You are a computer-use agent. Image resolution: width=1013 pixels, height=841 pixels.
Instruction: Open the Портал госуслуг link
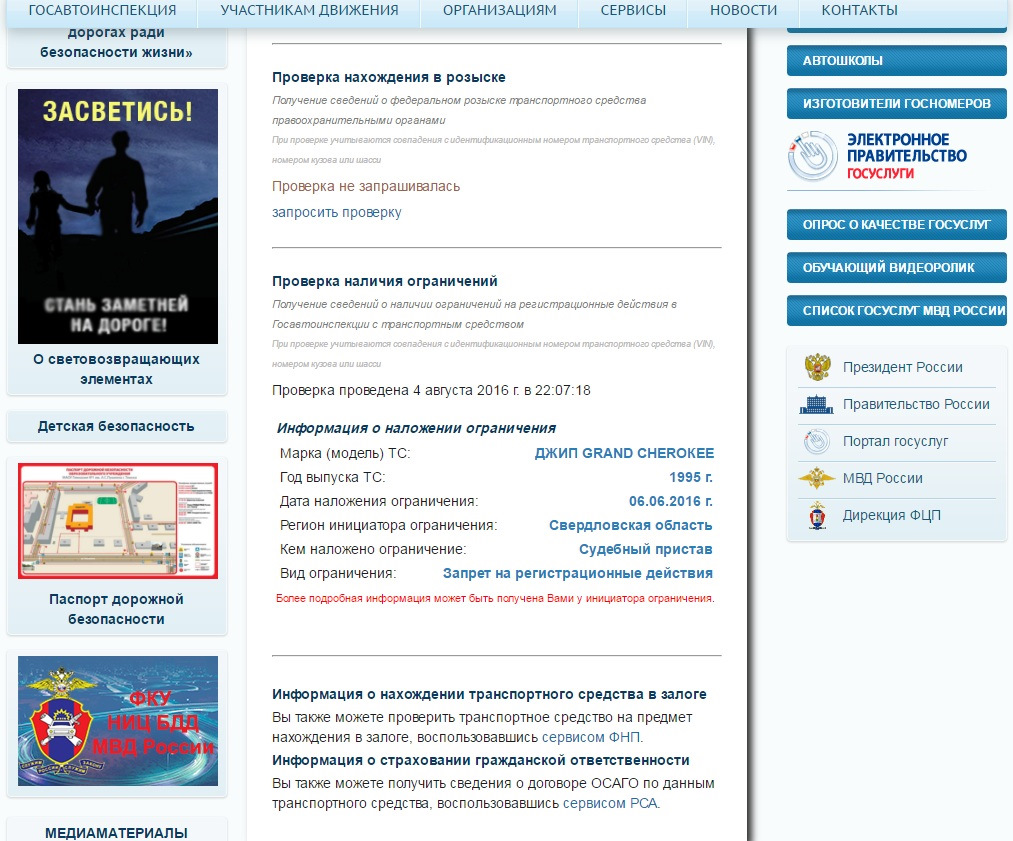tap(895, 441)
